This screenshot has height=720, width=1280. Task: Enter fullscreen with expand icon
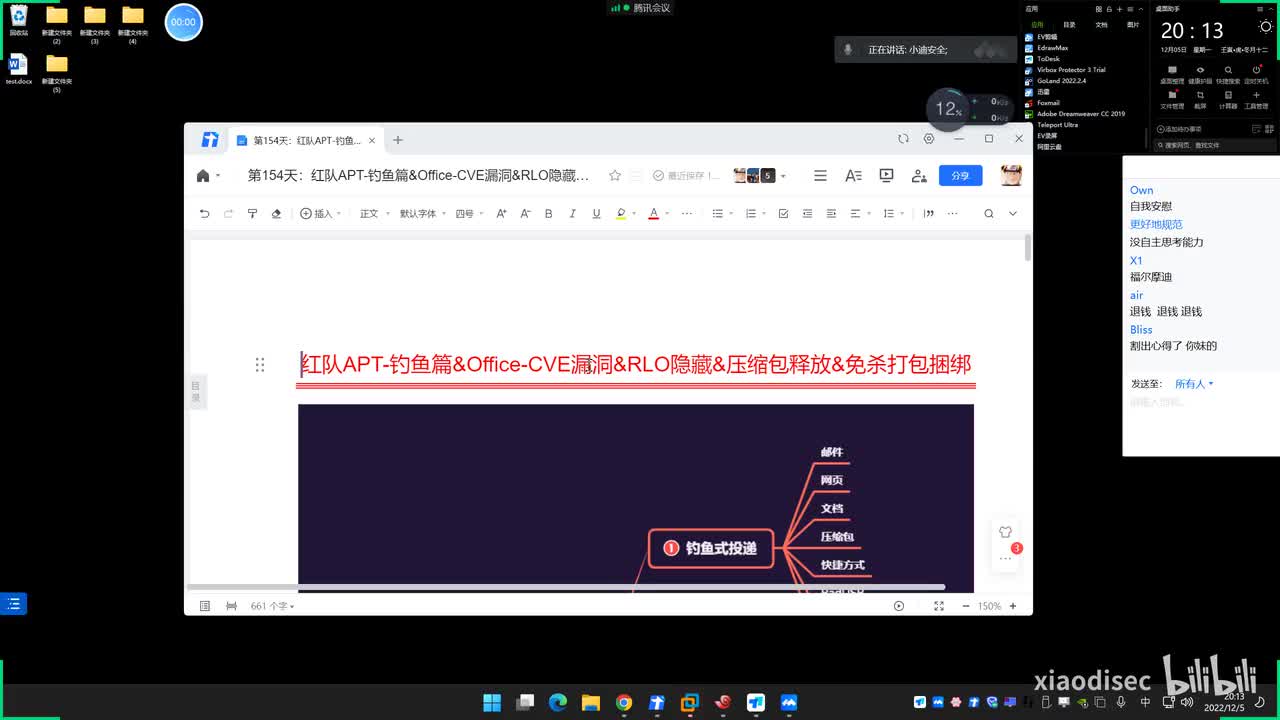click(x=939, y=606)
